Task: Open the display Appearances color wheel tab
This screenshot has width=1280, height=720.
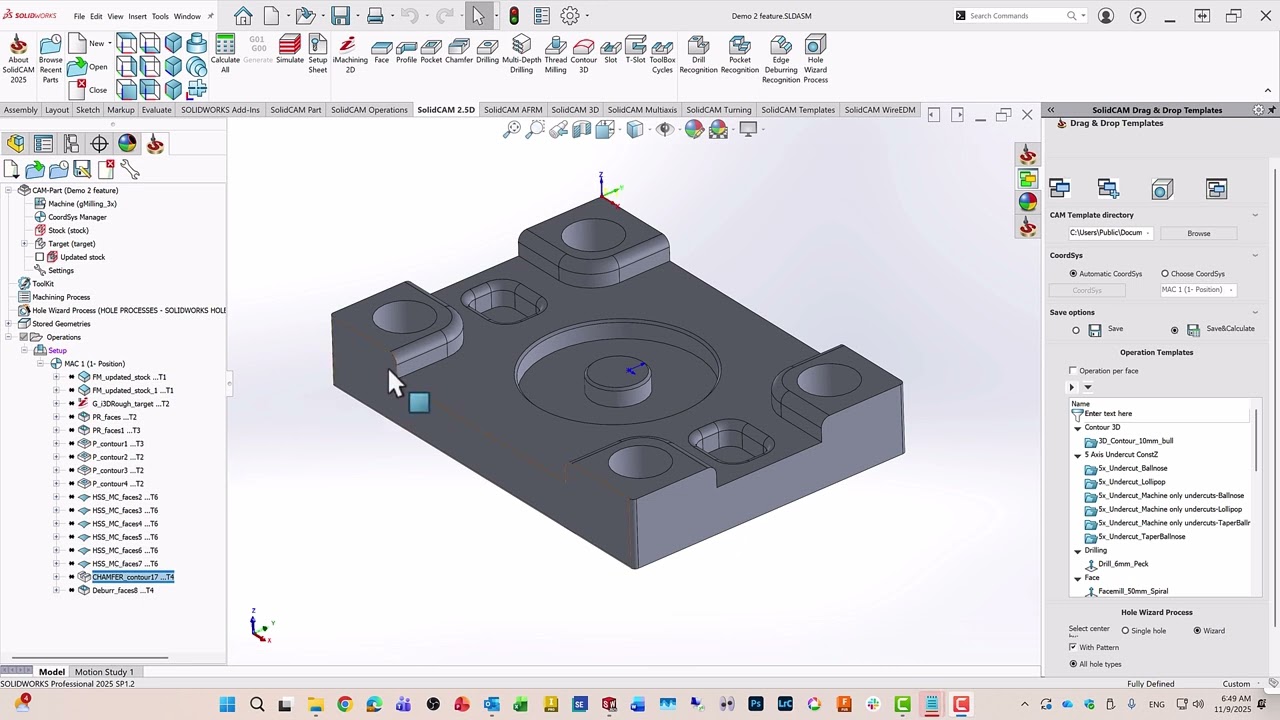Action: 127,144
